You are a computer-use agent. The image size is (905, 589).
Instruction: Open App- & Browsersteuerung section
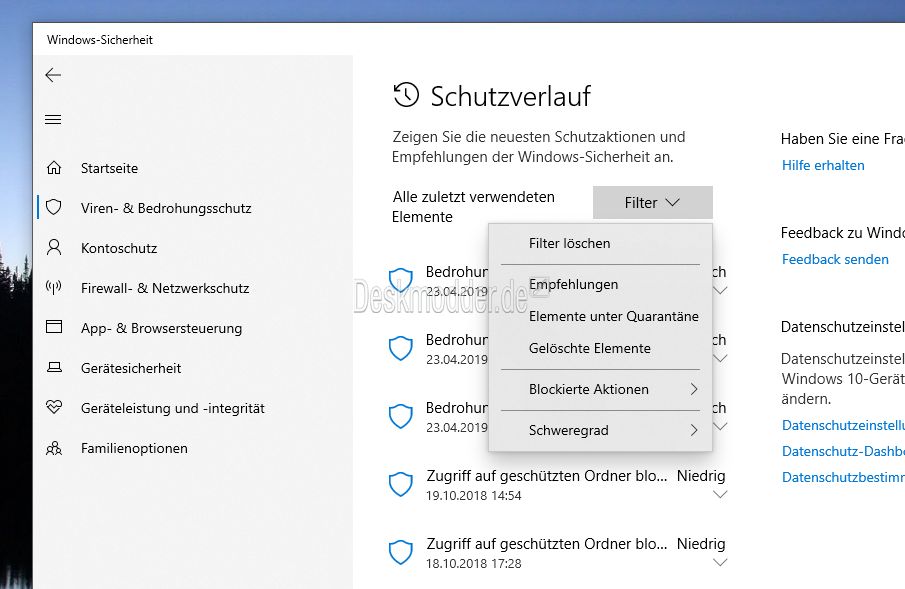[162, 328]
